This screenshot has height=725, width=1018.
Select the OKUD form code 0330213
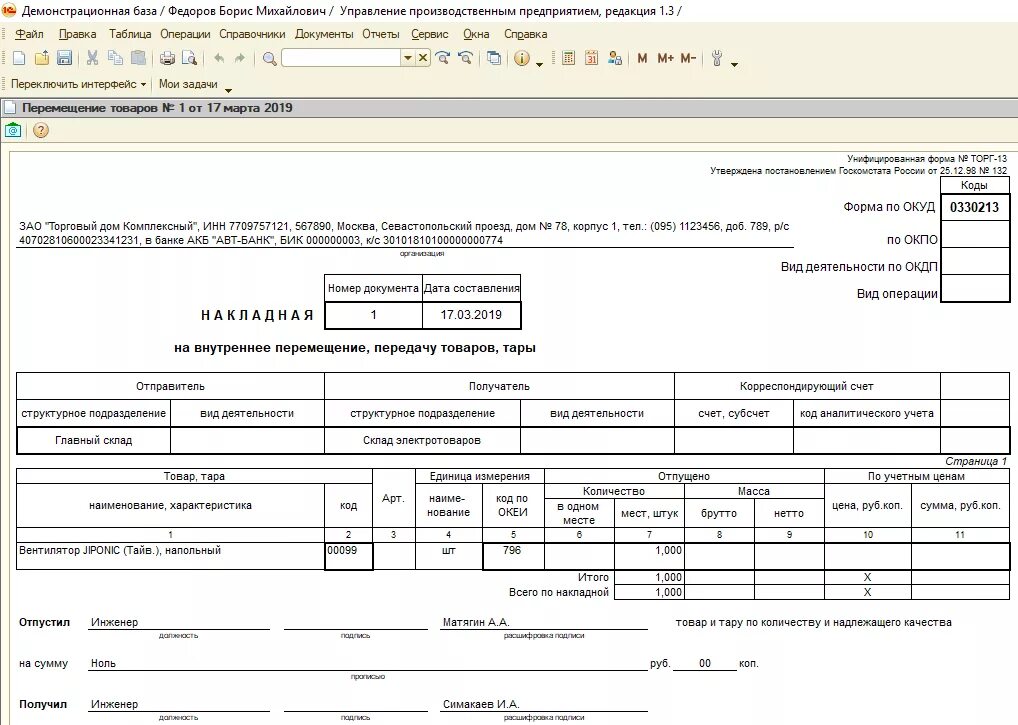(975, 208)
